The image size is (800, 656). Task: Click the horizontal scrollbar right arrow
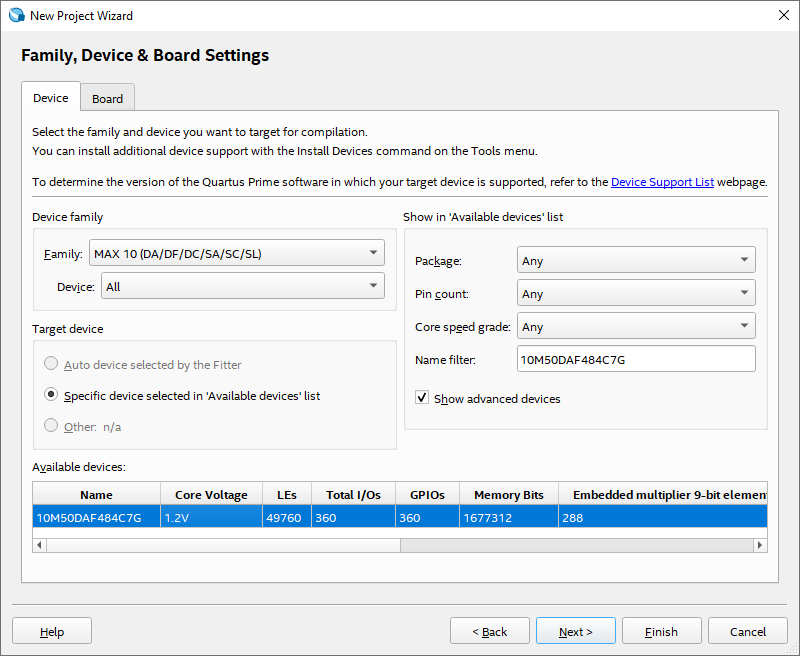click(760, 545)
